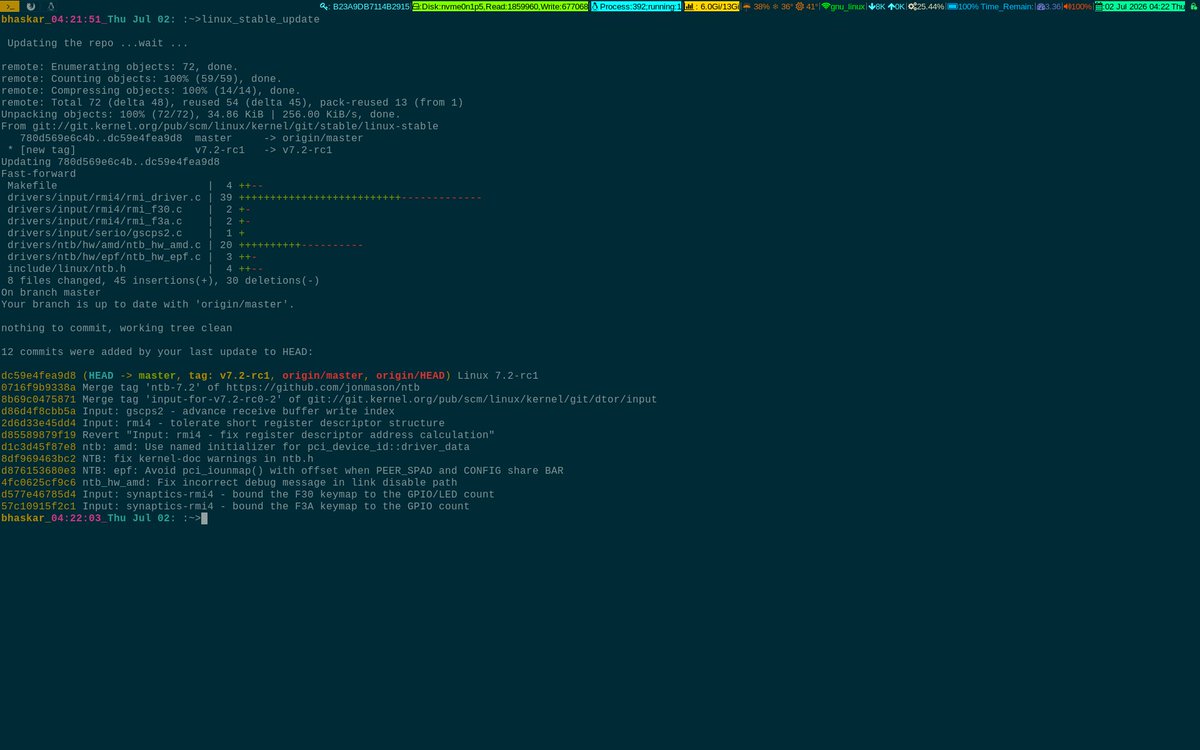Click the Revert 'Input: rmi4' commit line

coord(248,435)
